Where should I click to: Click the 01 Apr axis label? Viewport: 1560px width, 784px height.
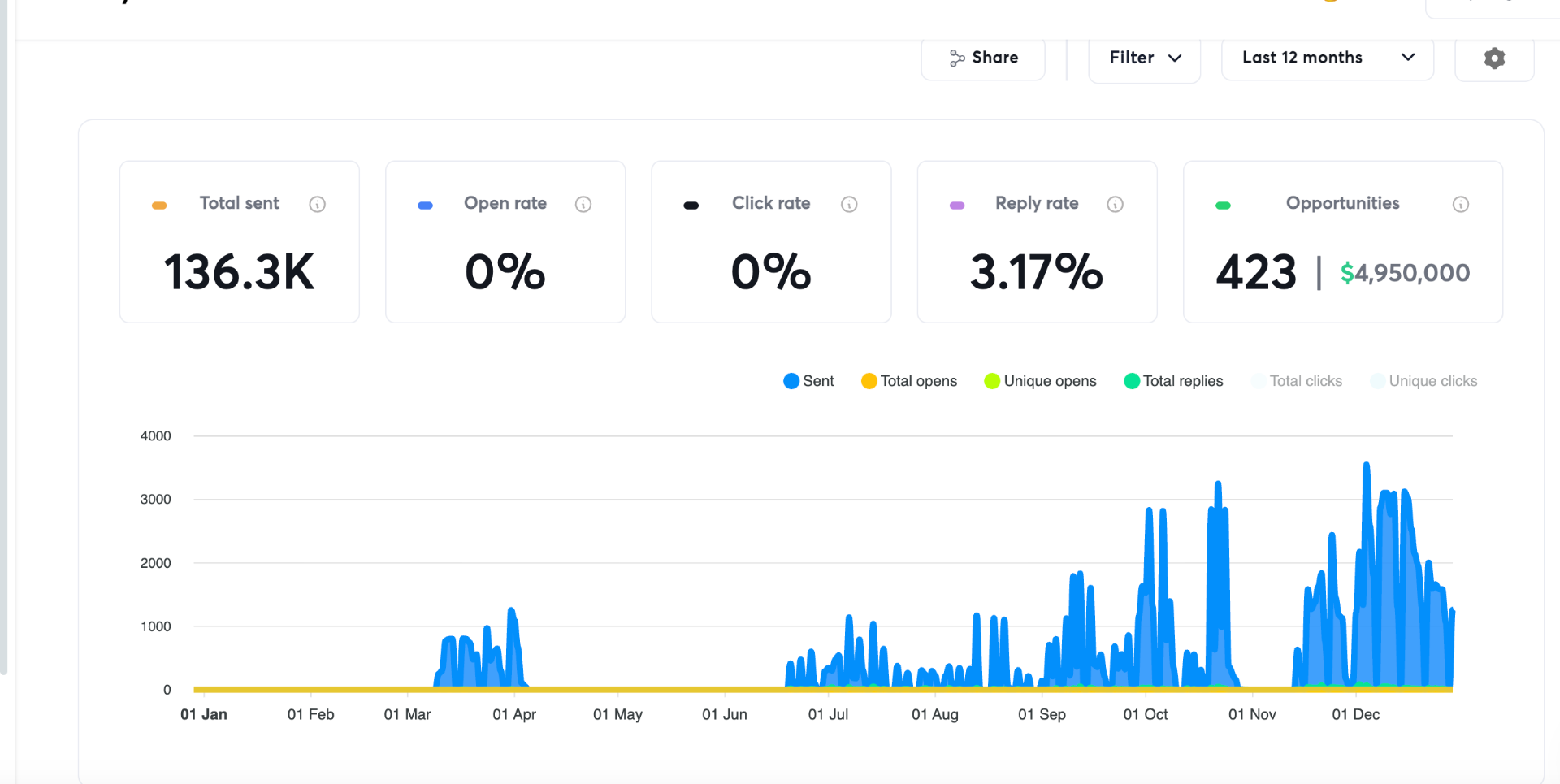tap(514, 714)
